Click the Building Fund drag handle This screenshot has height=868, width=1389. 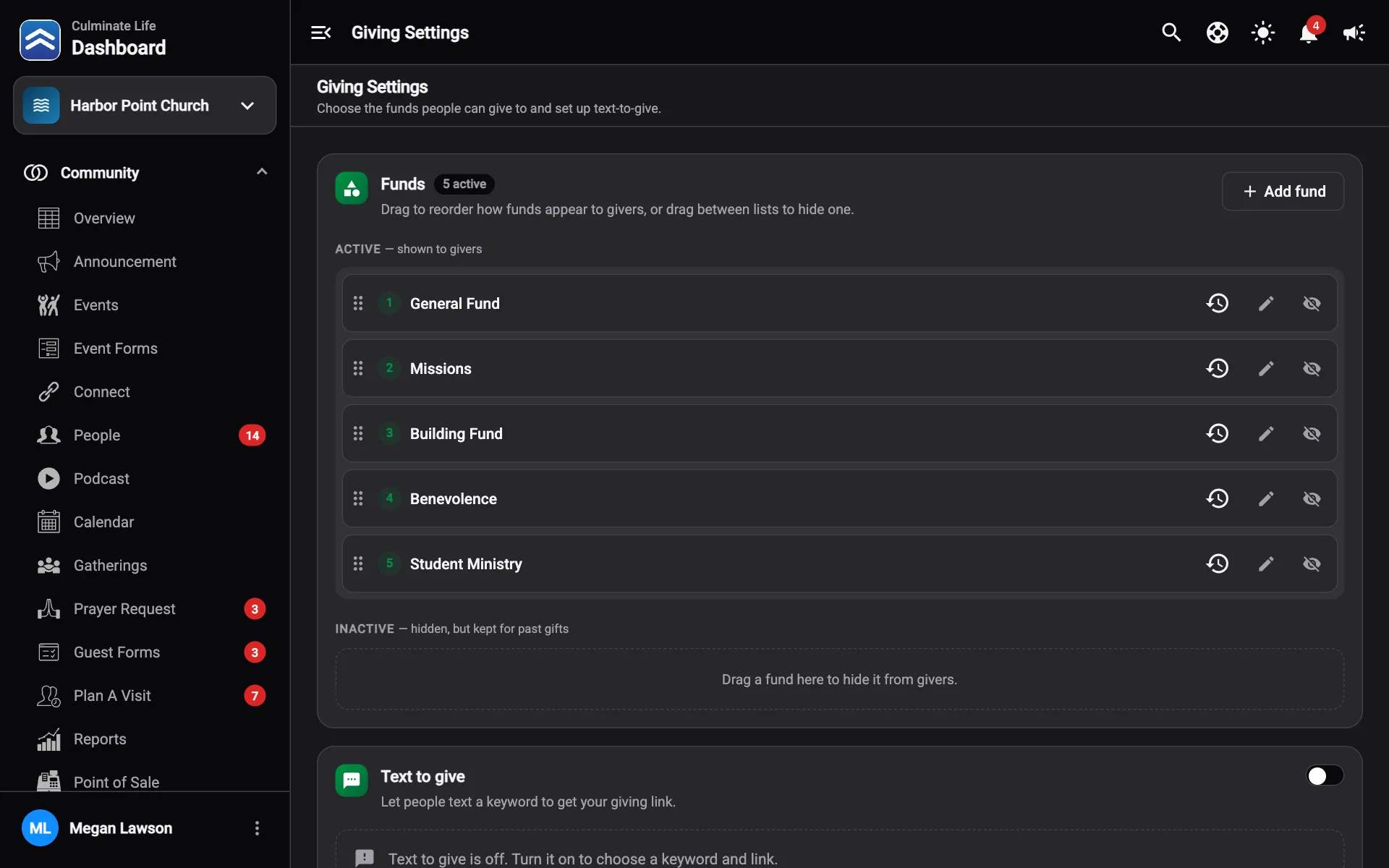pyautogui.click(x=358, y=433)
